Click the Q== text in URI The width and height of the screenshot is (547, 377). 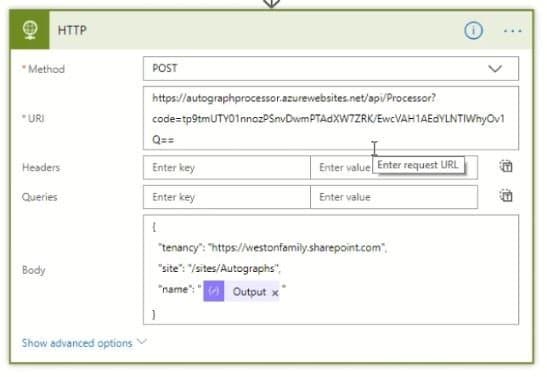click(x=163, y=140)
